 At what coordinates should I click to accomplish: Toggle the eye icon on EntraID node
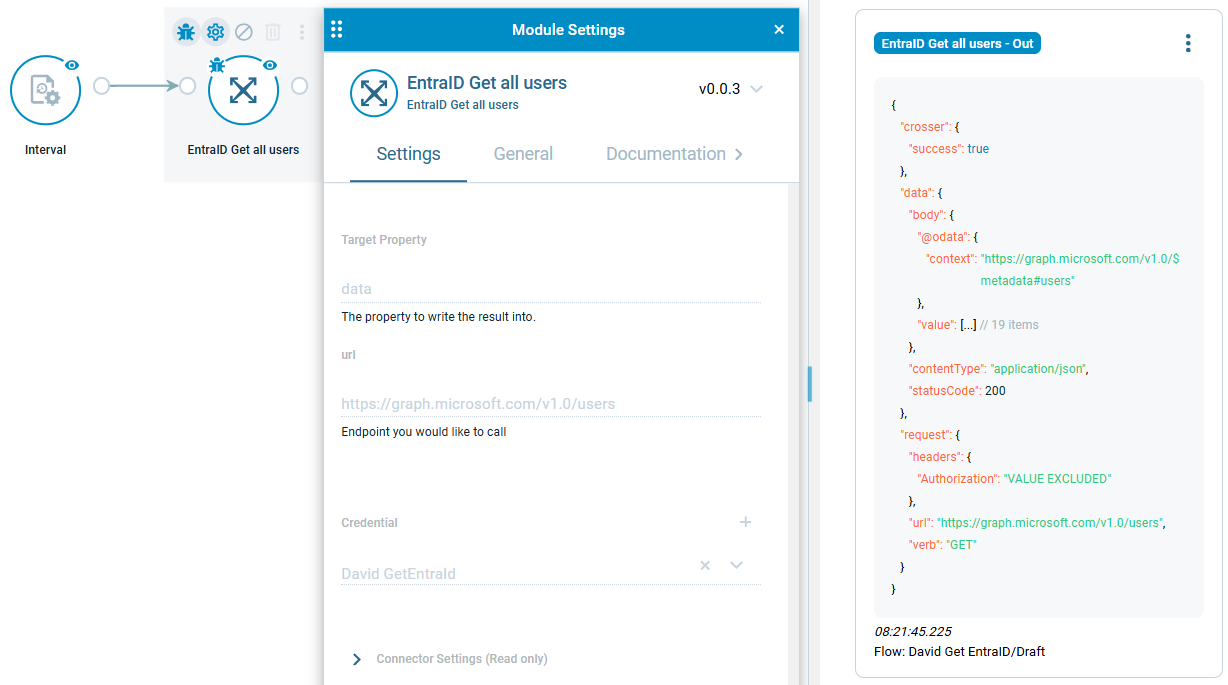click(x=270, y=65)
